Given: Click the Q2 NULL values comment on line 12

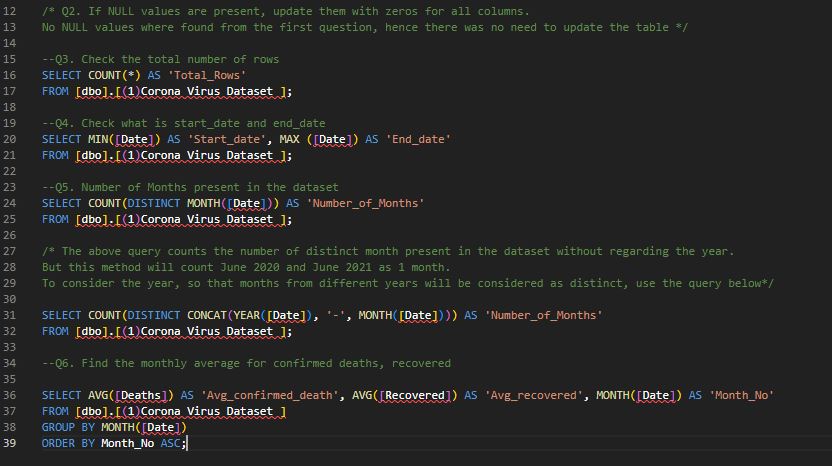Looking at the screenshot, I should [285, 11].
